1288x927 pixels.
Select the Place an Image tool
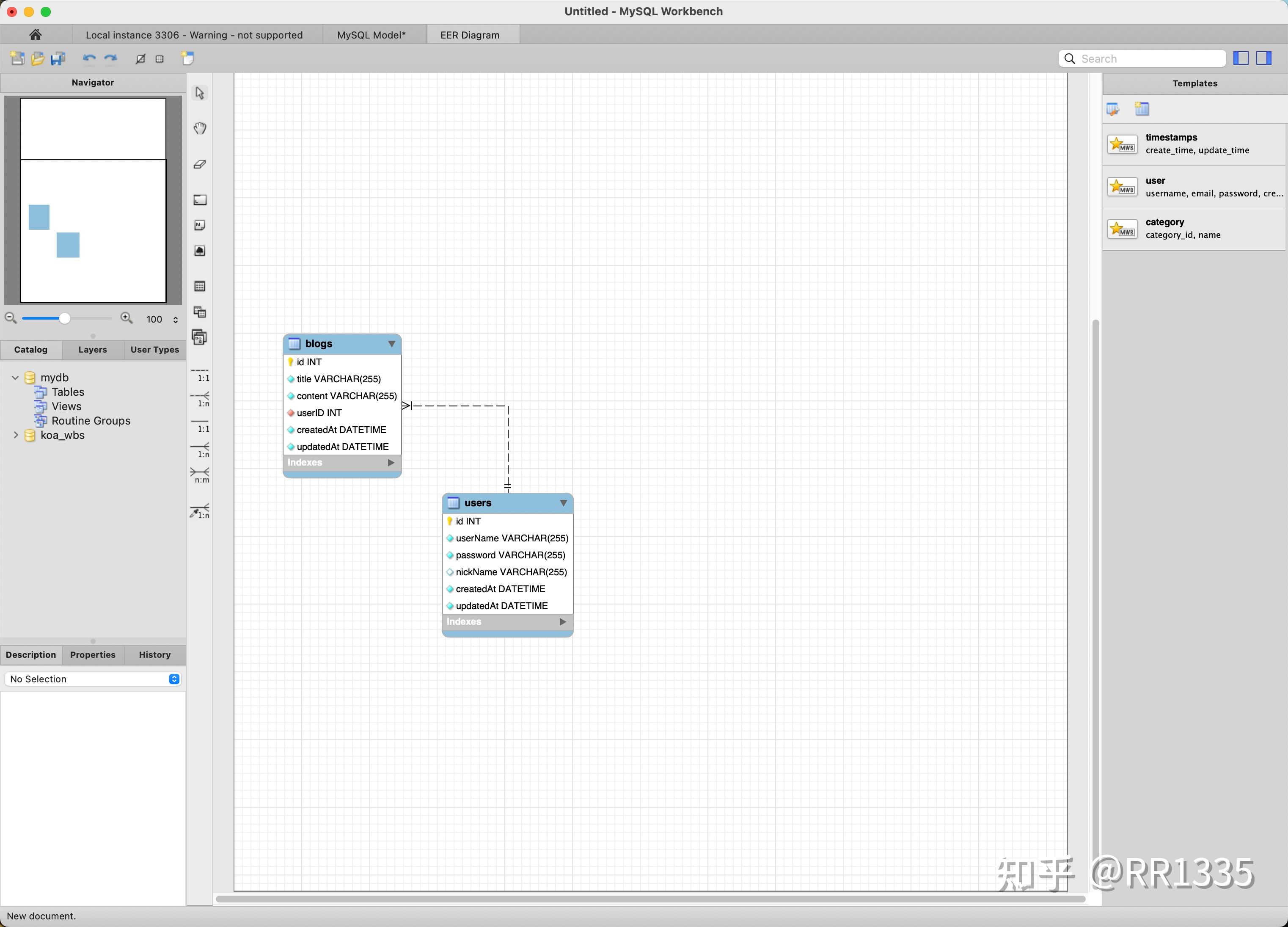[199, 251]
